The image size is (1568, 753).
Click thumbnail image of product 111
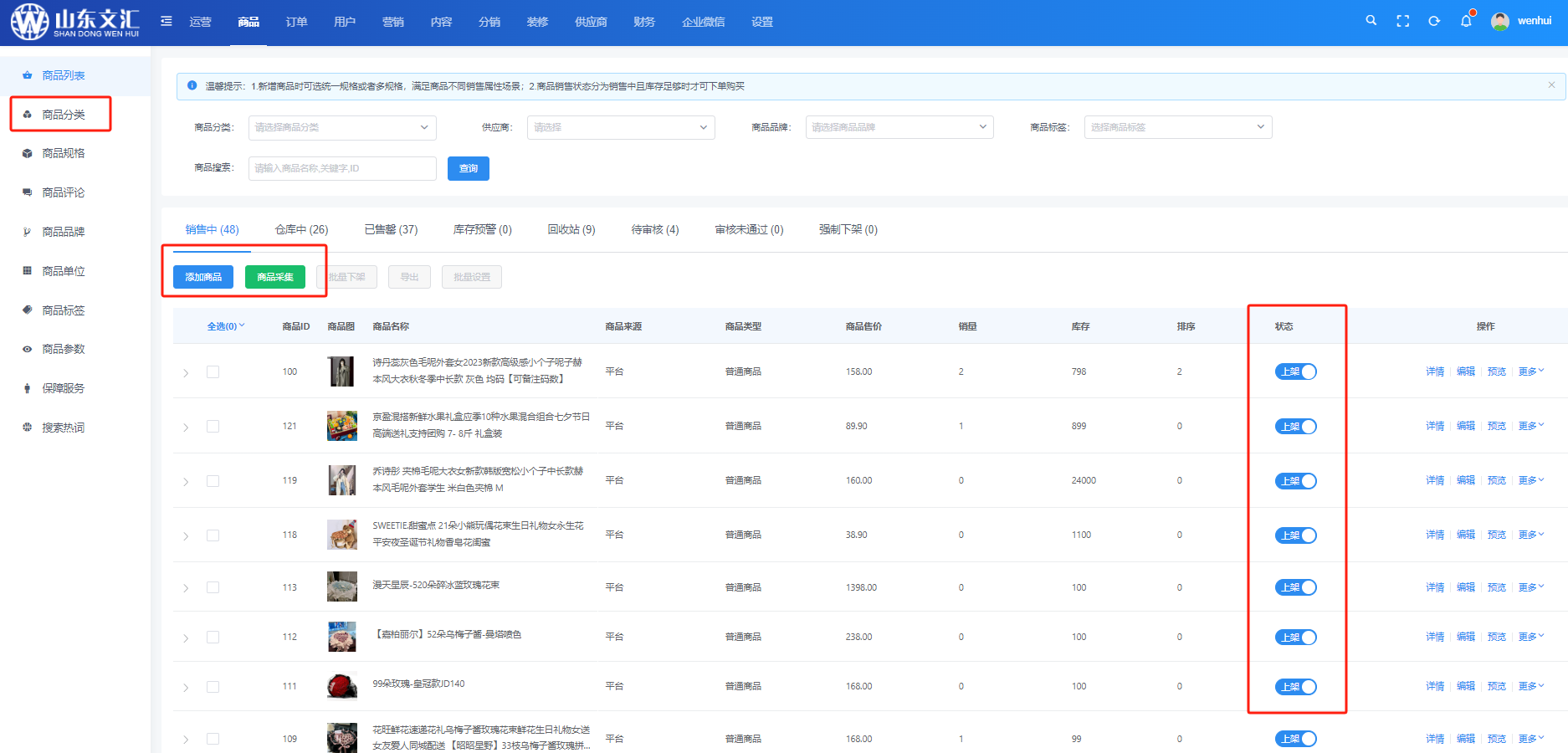coord(341,686)
